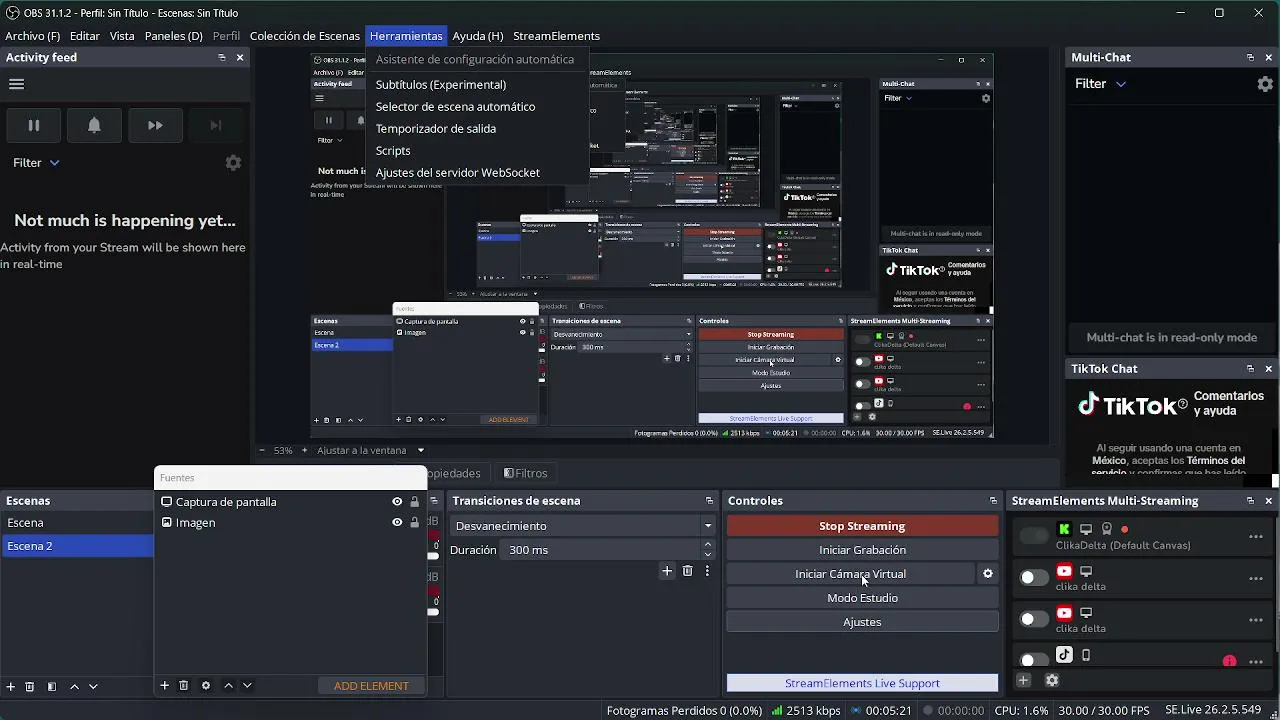Expand the Multi-Chat Filter dropdown
1280x720 pixels.
click(1100, 84)
